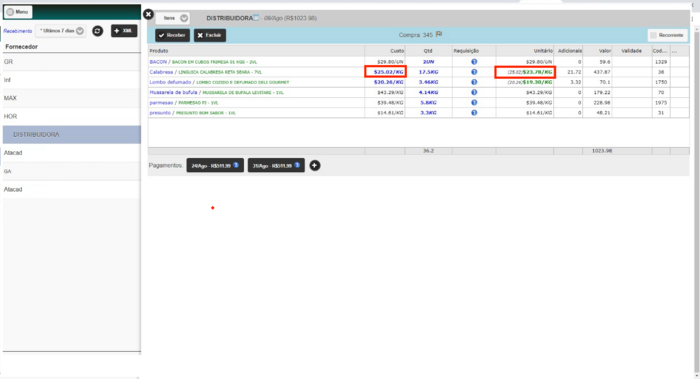Click Lombo defumado cost $30.26/KG

coord(388,82)
